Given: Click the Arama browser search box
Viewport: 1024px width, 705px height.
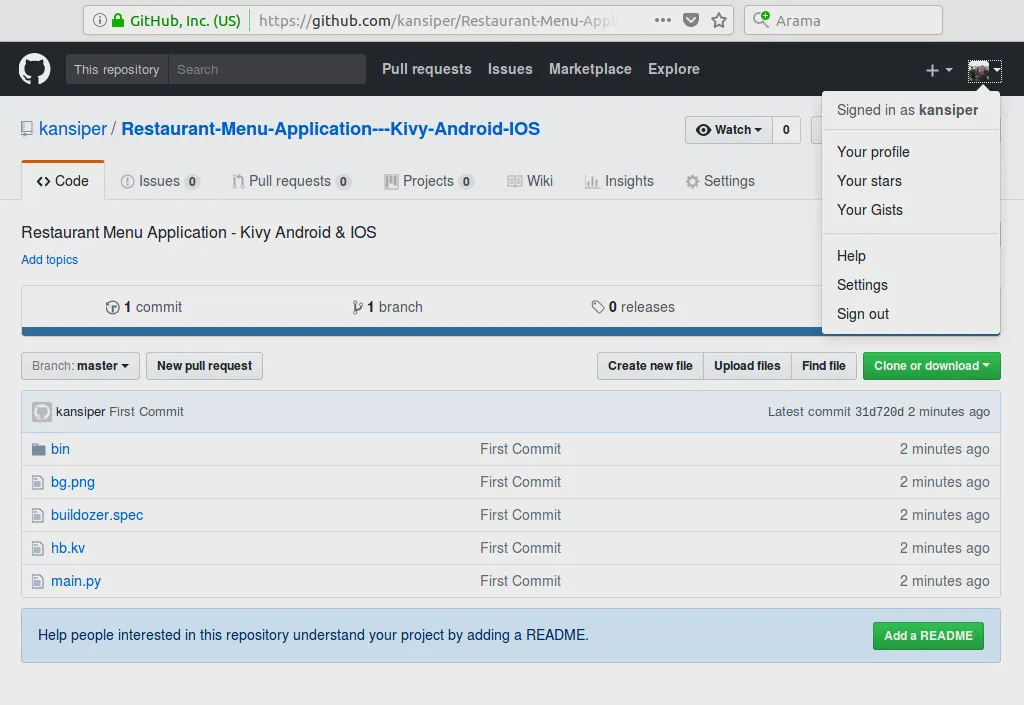Looking at the screenshot, I should point(843,20).
